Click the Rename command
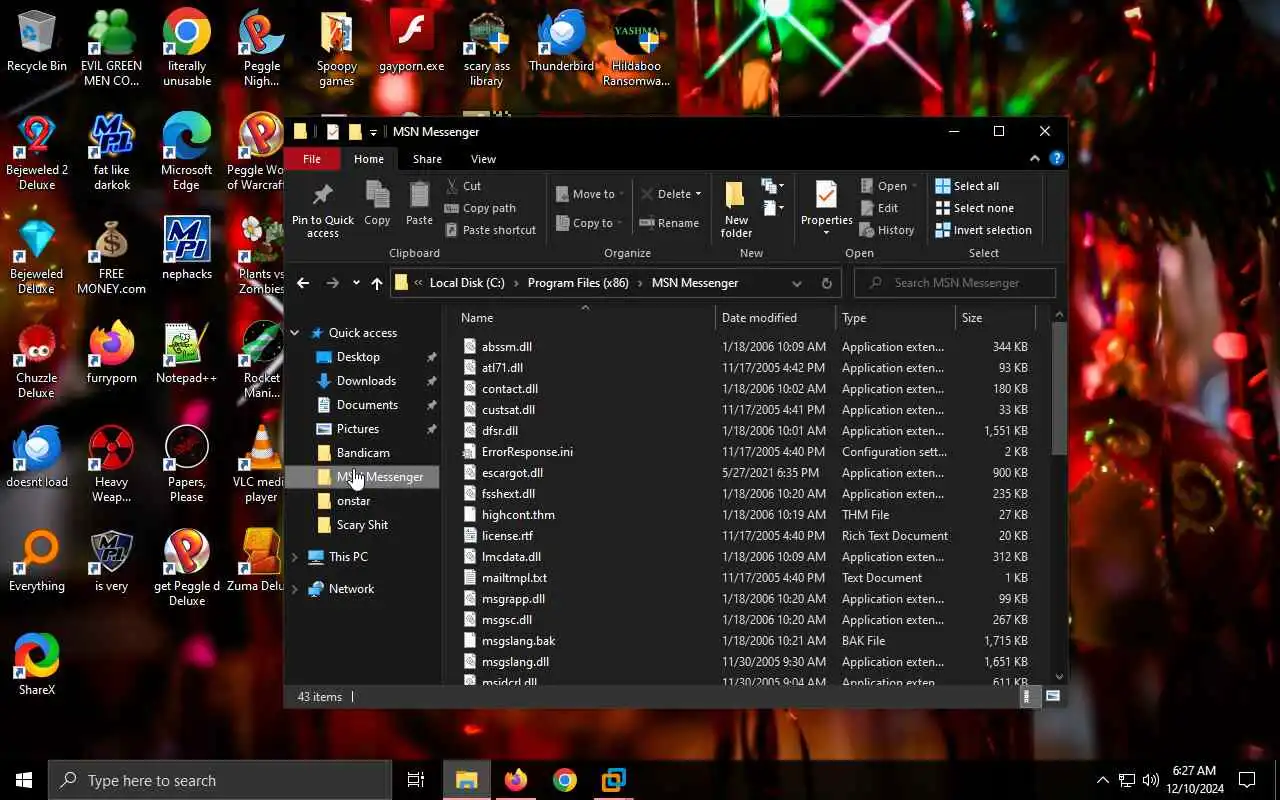 click(x=669, y=223)
